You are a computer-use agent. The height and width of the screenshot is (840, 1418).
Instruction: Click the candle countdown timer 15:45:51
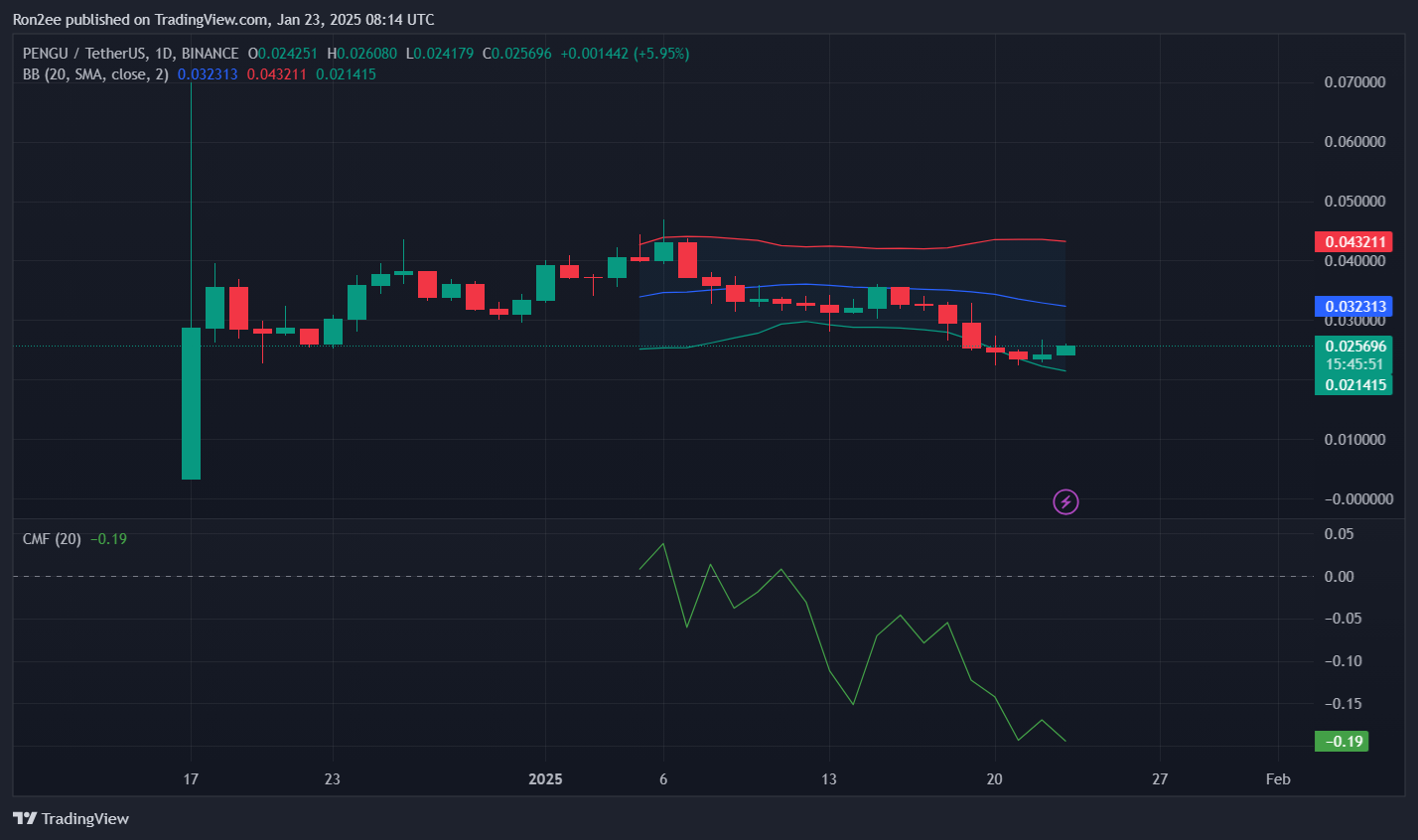1352,364
